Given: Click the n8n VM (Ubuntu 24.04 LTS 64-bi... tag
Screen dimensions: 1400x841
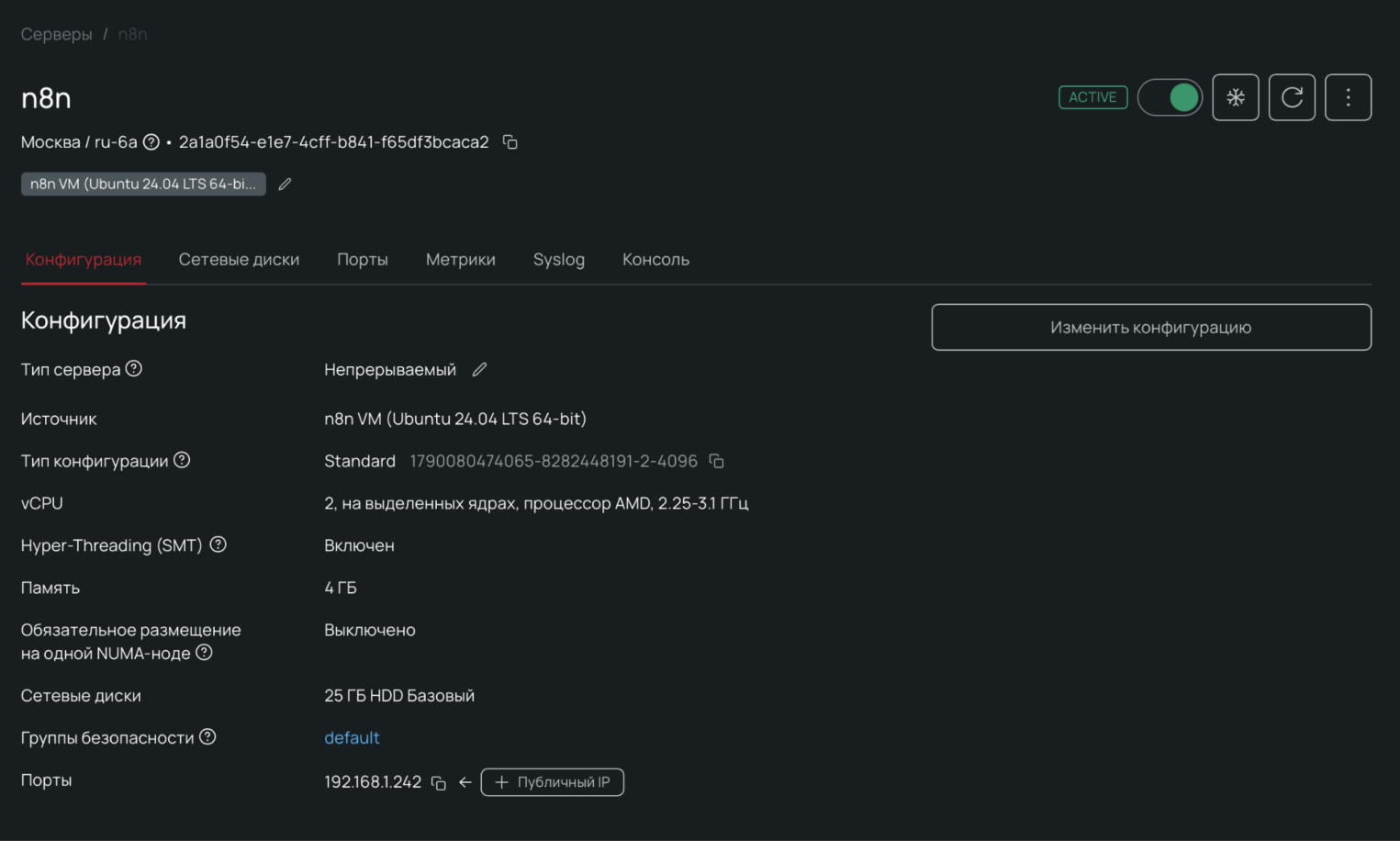Looking at the screenshot, I should click(143, 185).
